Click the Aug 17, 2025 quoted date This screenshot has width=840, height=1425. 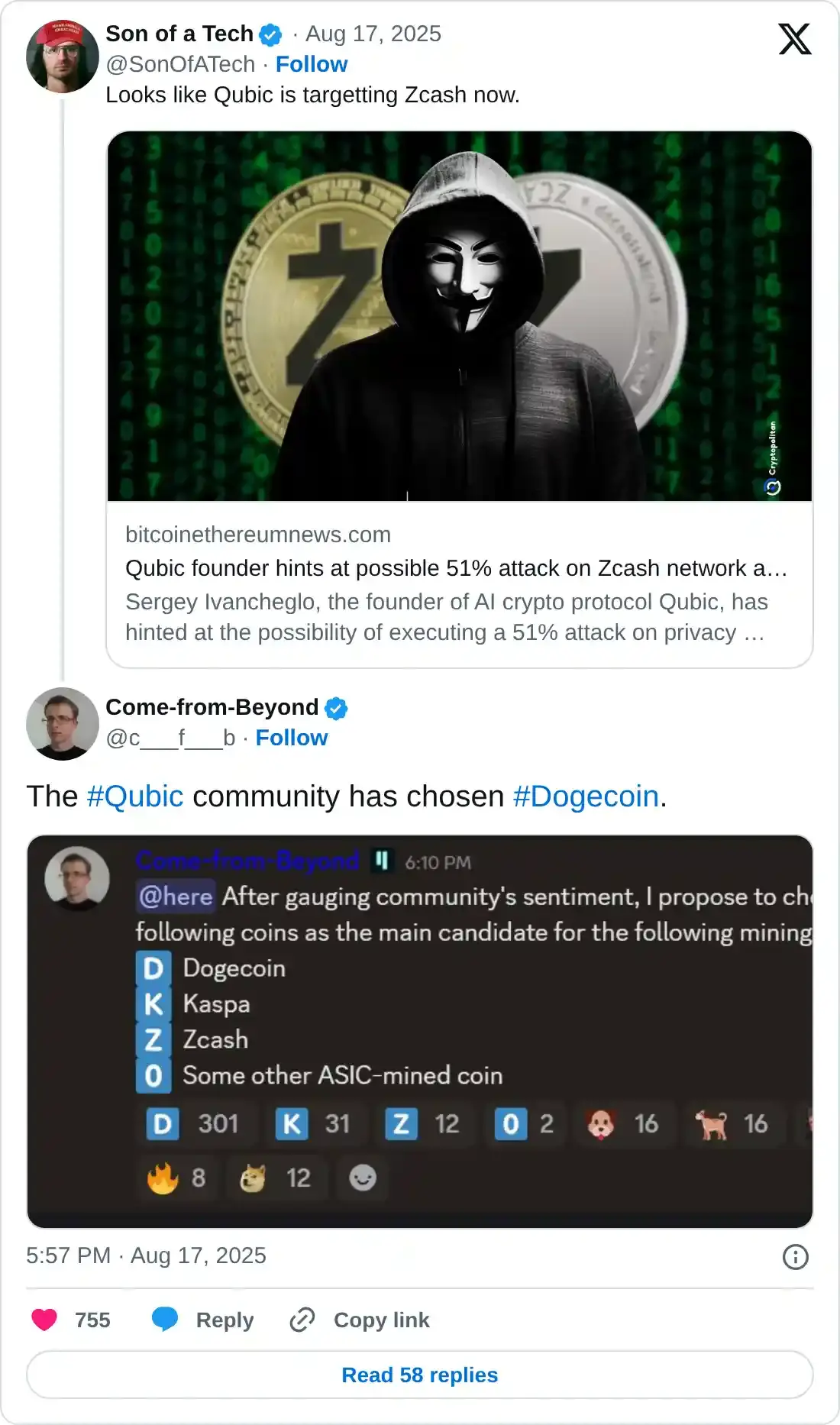[373, 34]
